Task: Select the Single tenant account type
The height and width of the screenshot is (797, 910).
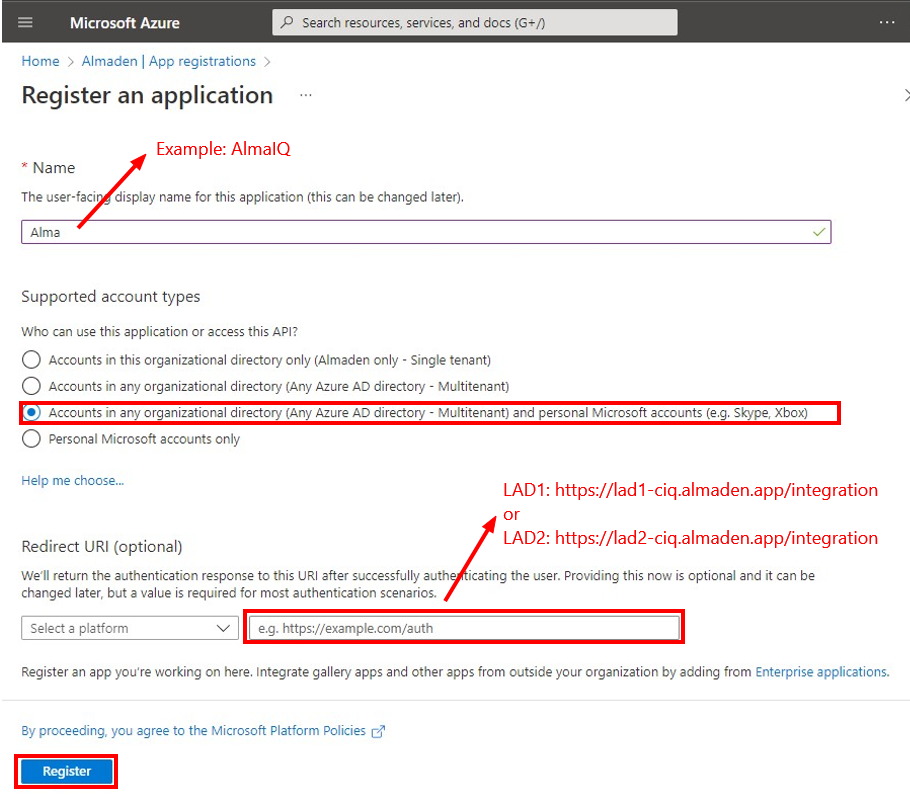Action: tap(31, 359)
